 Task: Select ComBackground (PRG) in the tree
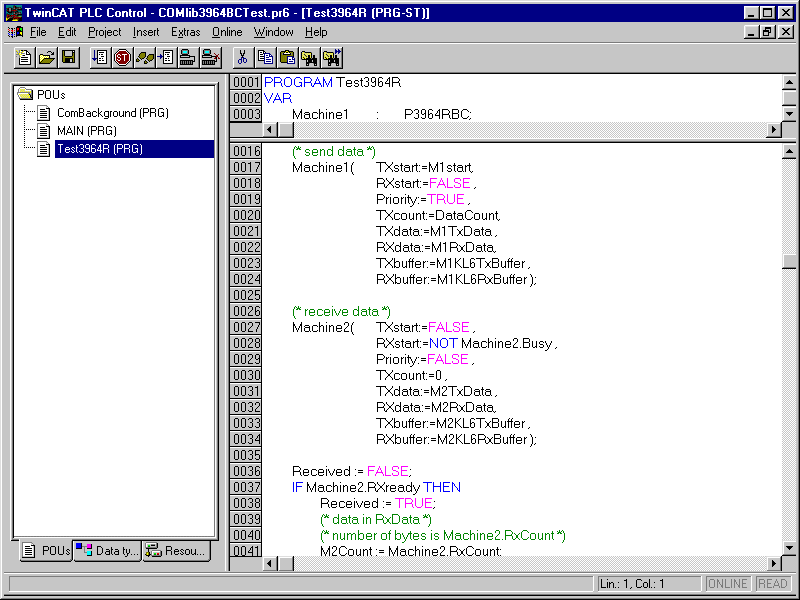click(113, 113)
